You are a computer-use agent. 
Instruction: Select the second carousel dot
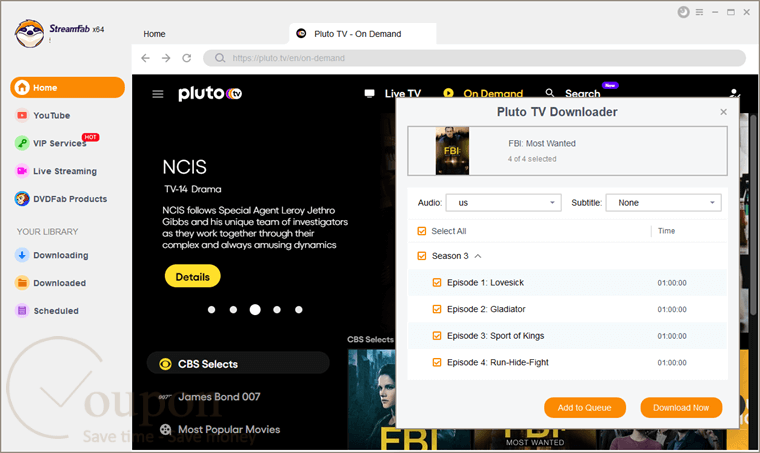(233, 310)
